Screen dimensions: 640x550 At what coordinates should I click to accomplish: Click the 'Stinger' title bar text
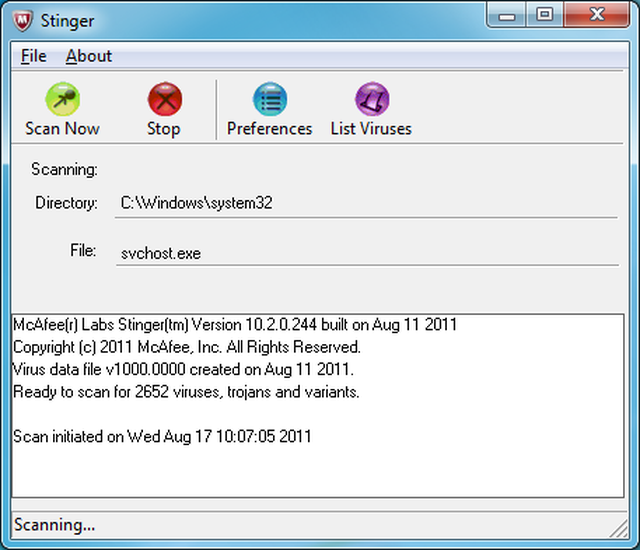(67, 21)
